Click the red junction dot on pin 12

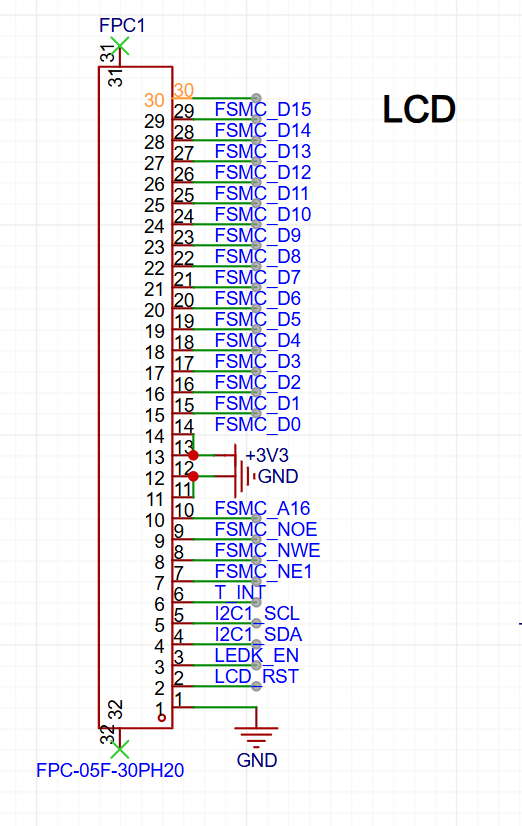193,476
